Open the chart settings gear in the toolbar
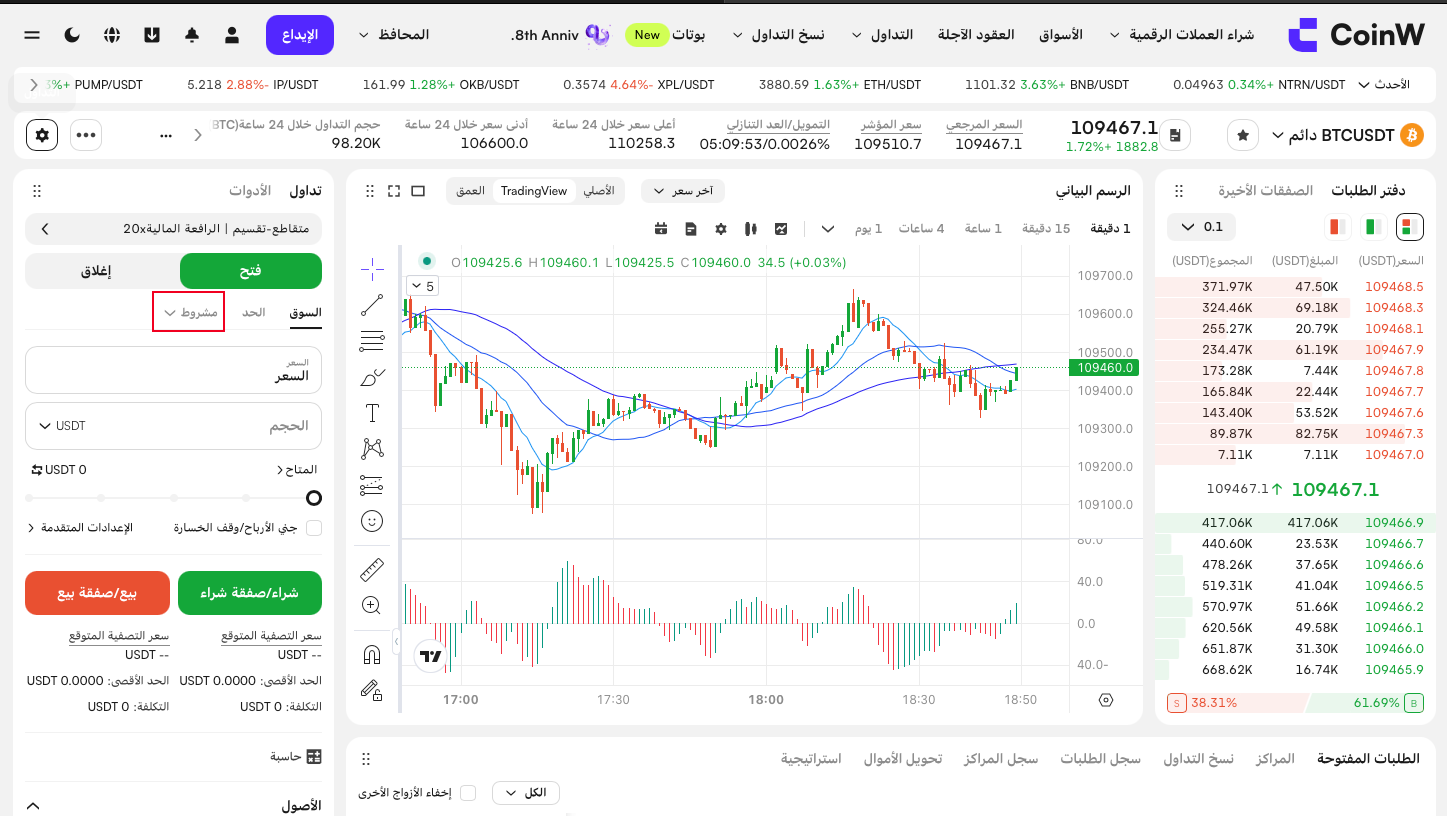 [721, 229]
